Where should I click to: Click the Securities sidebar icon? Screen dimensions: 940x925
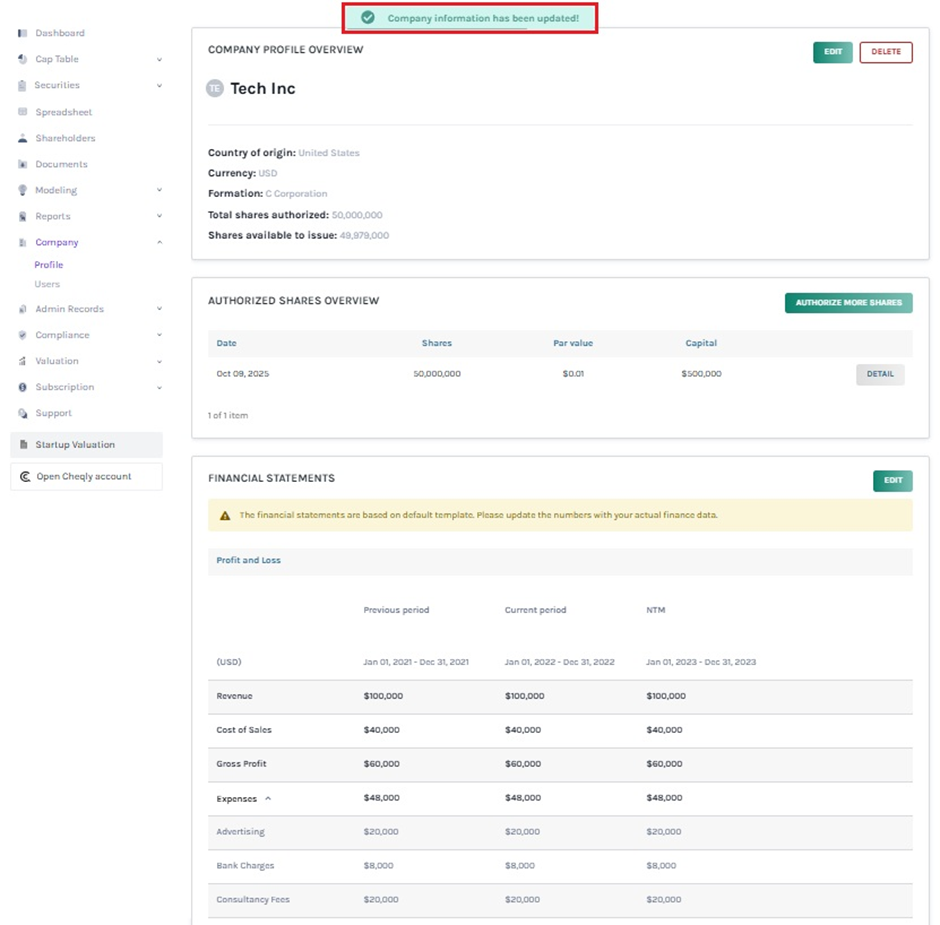[x=21, y=85]
